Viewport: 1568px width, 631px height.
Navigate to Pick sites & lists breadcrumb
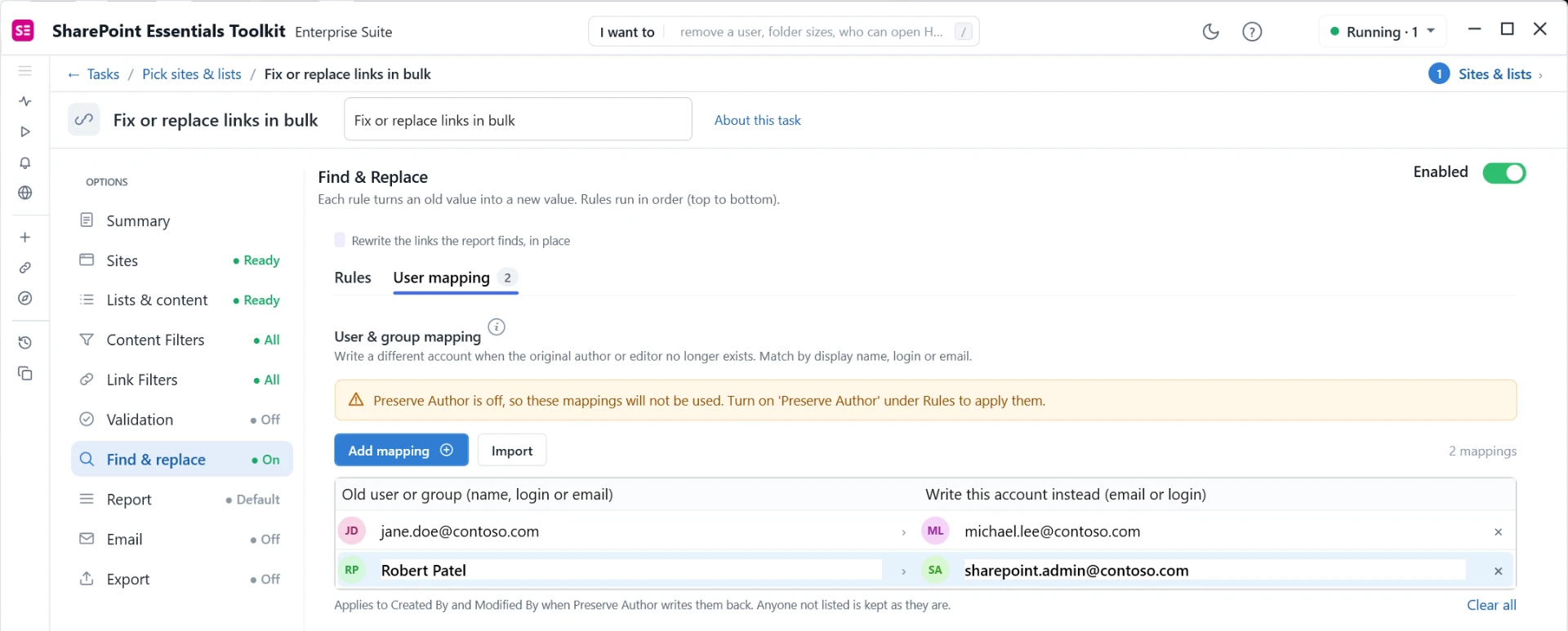point(192,74)
